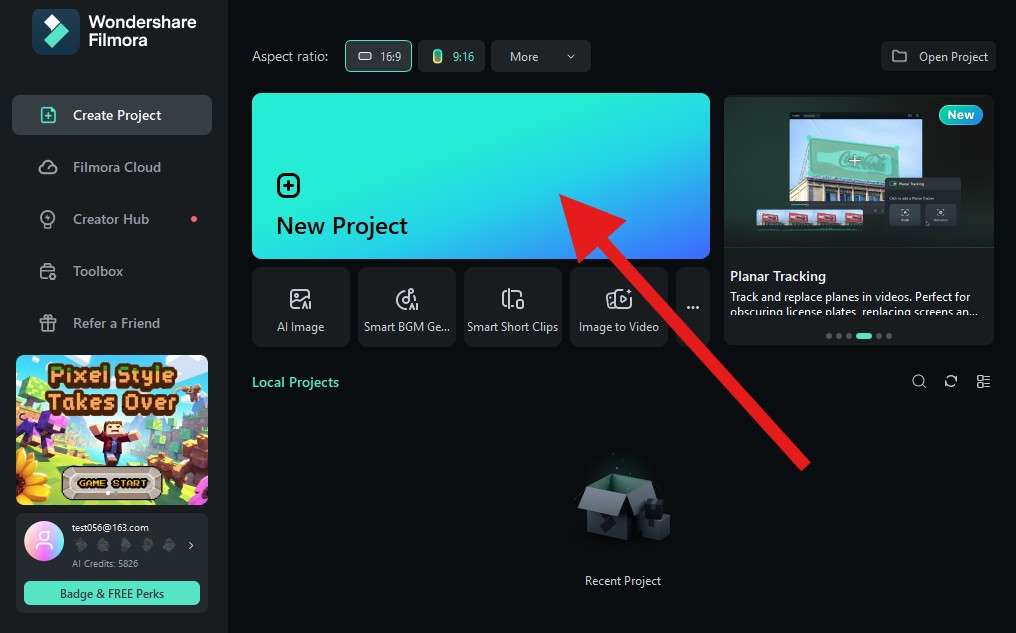Screen dimensions: 1016x633
Task: Open the Image to Video tool
Action: point(619,307)
